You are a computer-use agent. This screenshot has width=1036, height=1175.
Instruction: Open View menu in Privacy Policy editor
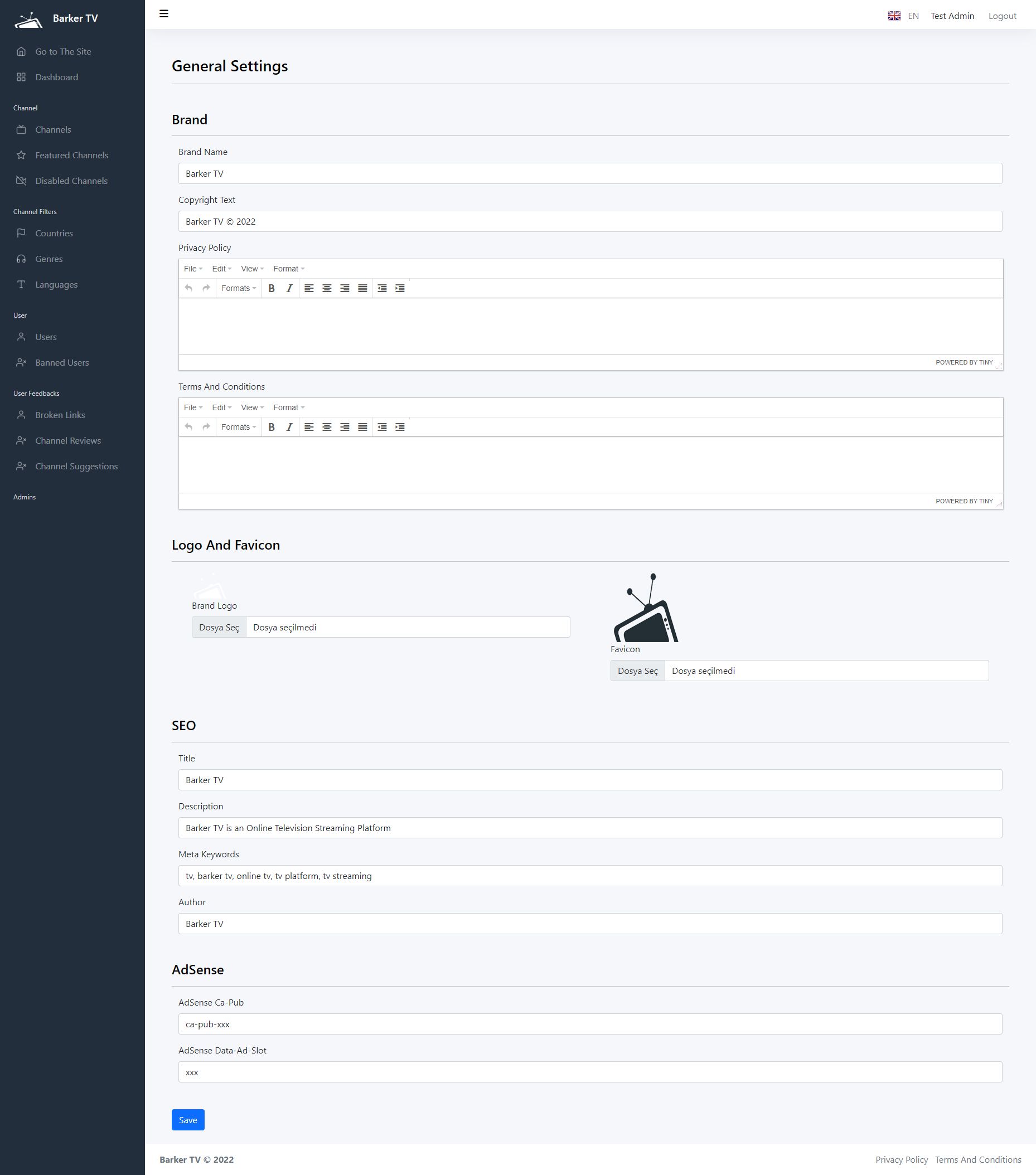(253, 269)
